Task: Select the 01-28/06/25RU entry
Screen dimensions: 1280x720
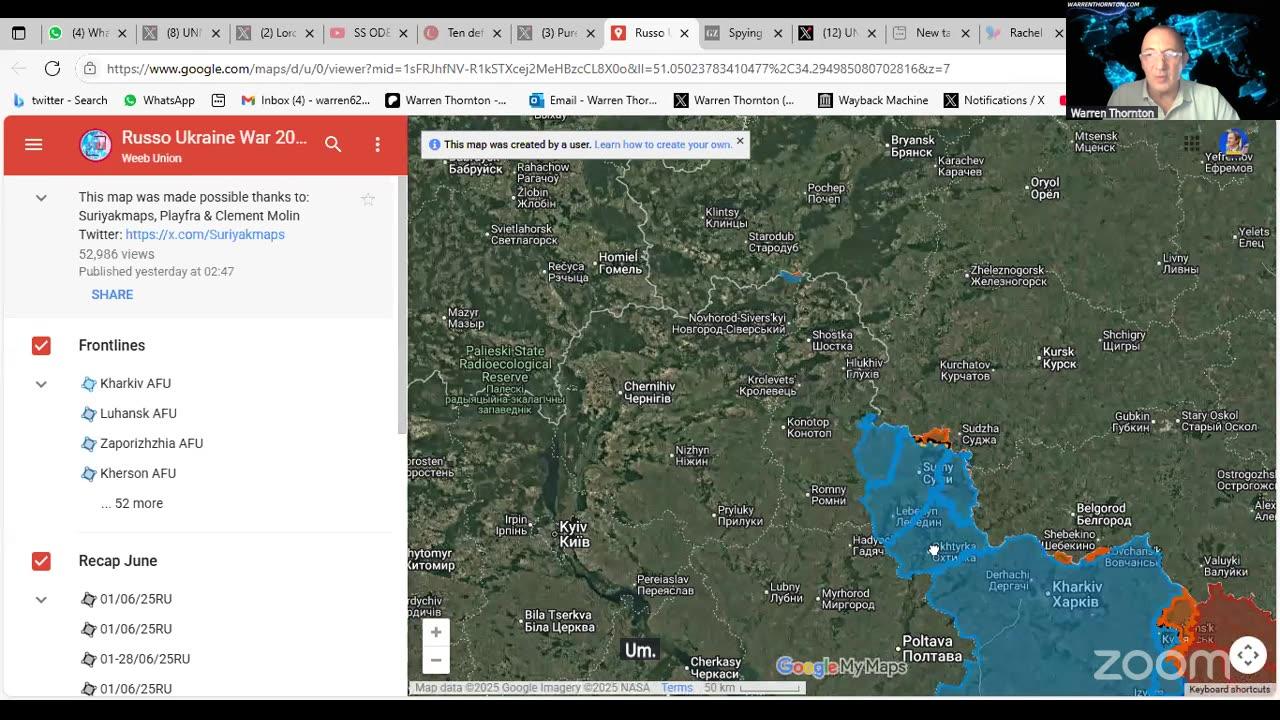Action: 145,660
